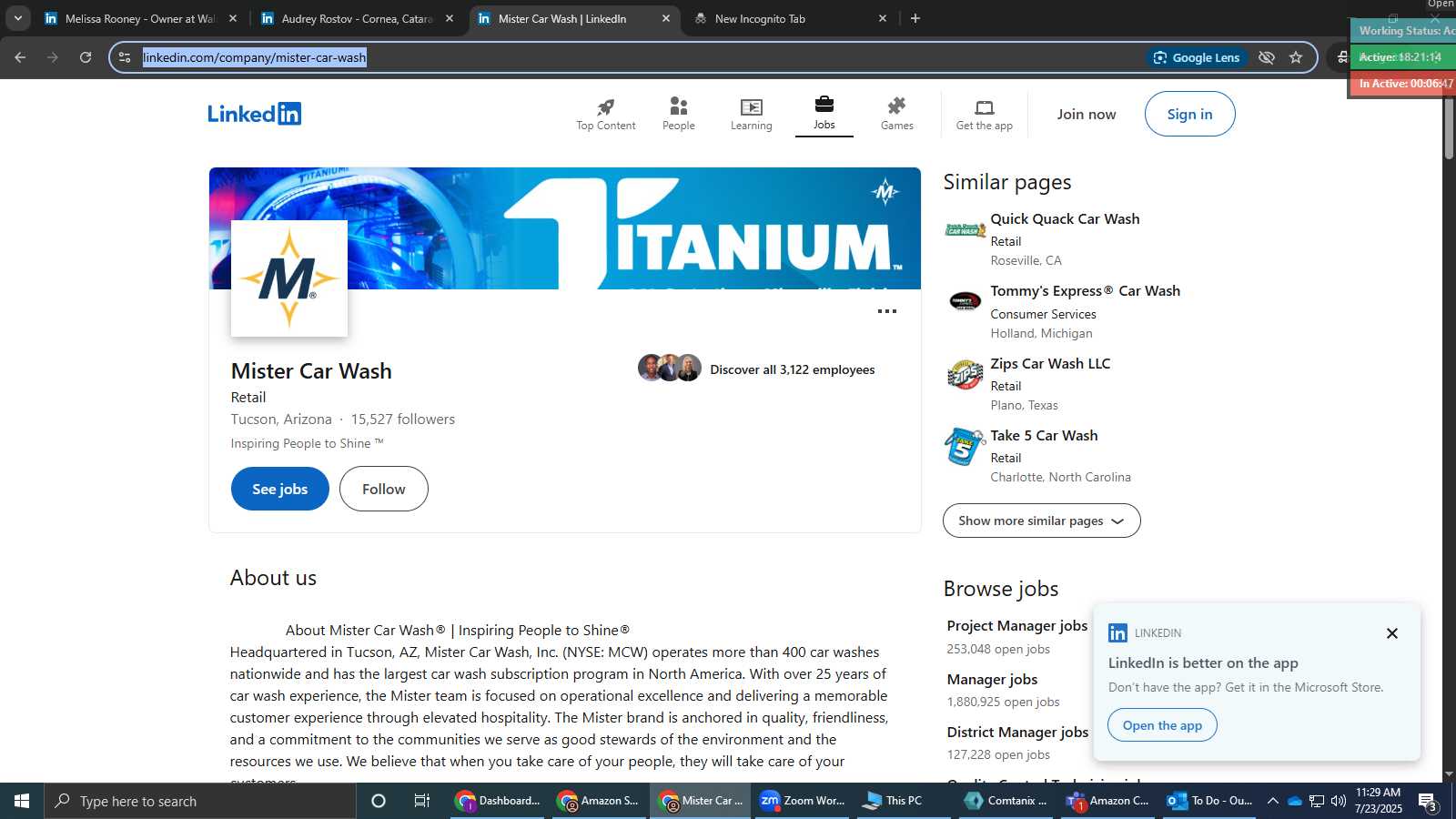Click employee profile photos cluster
The height and width of the screenshot is (819, 1456).
pyautogui.click(x=670, y=368)
